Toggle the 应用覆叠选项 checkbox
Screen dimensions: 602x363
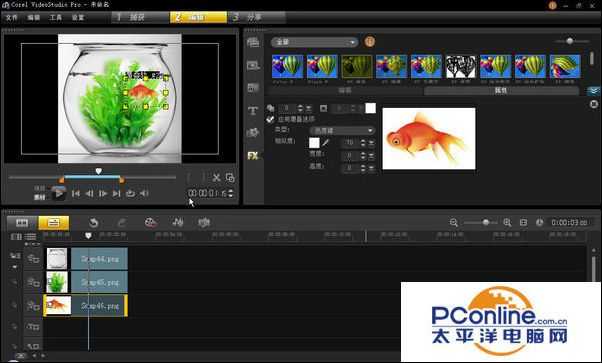click(x=270, y=119)
